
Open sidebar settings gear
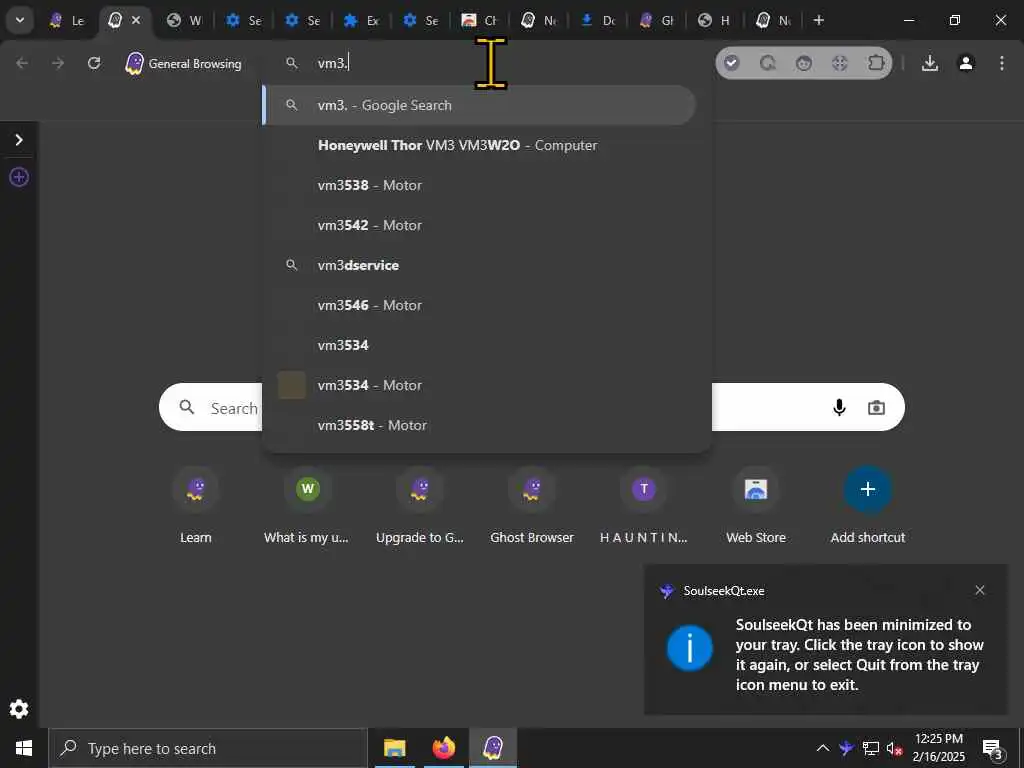click(x=19, y=709)
